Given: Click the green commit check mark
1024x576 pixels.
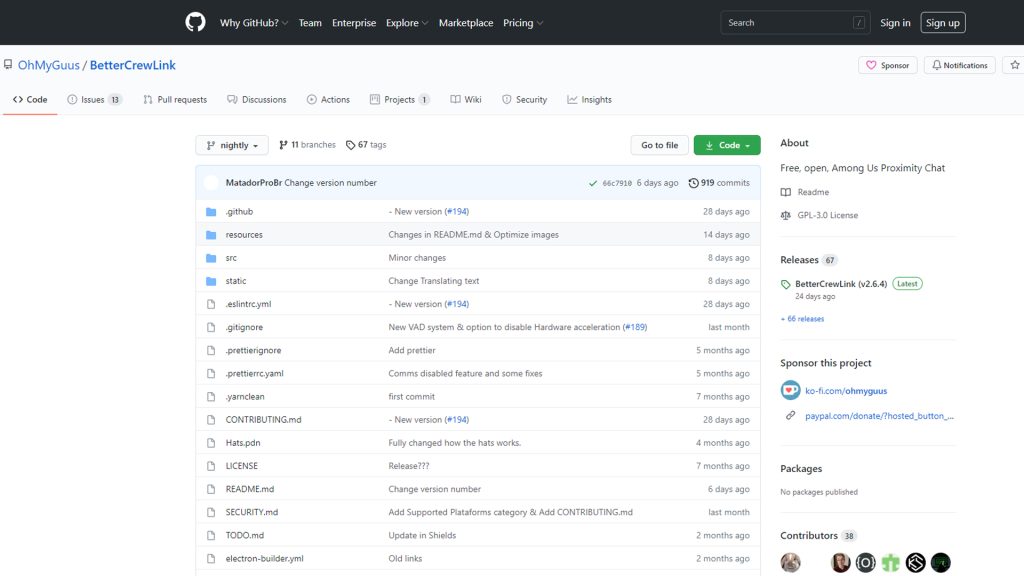Looking at the screenshot, I should [x=593, y=182].
